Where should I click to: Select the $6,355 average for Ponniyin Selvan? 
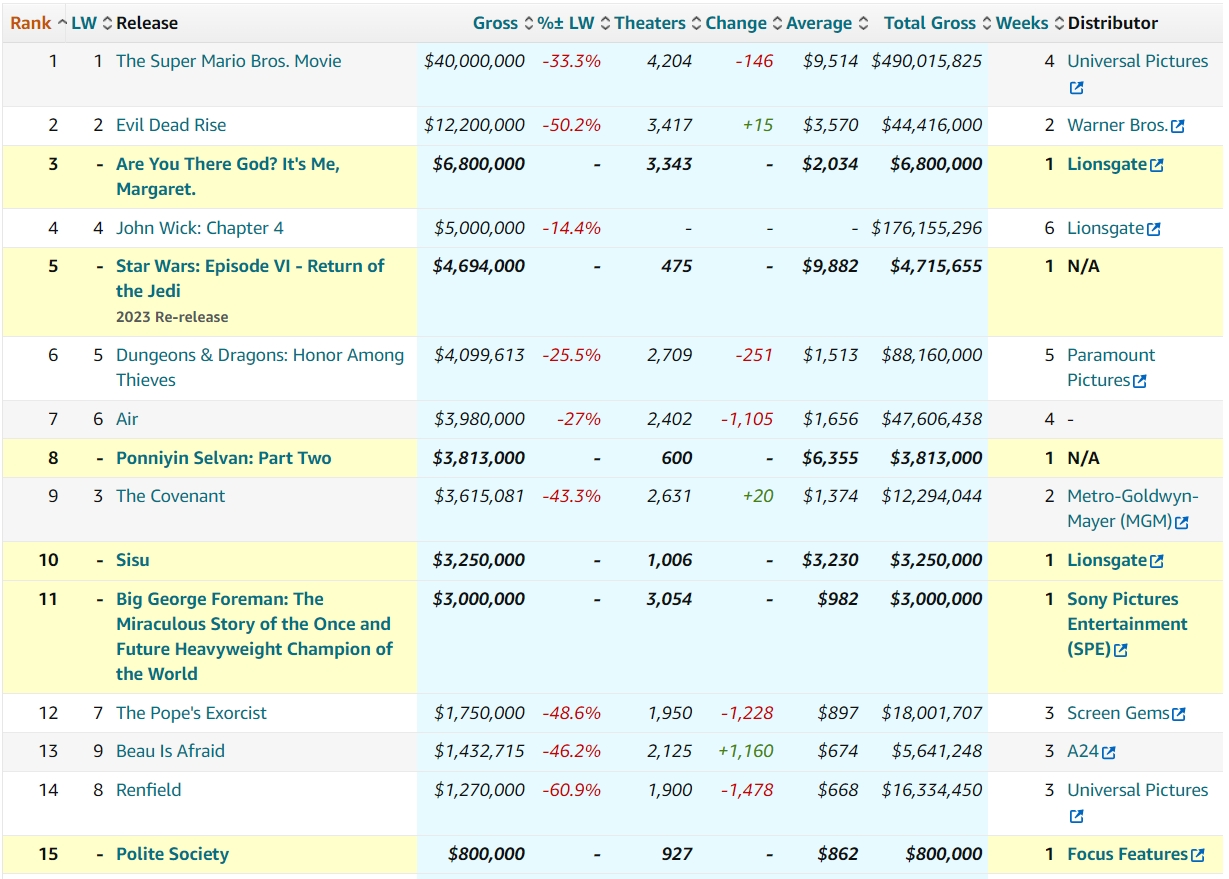[x=830, y=458]
